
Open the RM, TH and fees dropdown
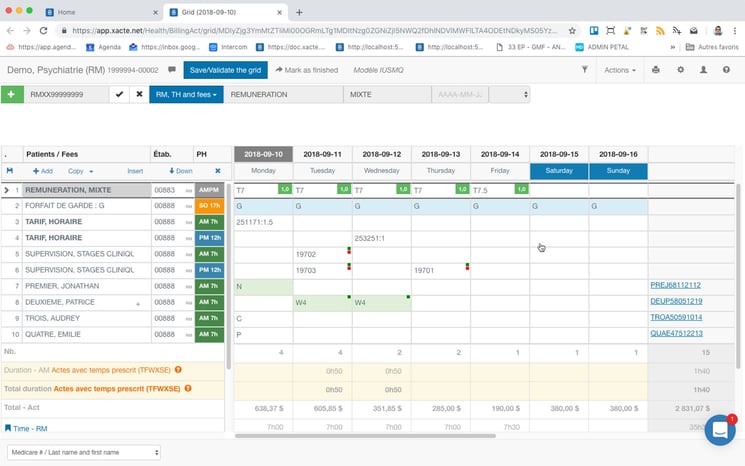[x=186, y=95]
